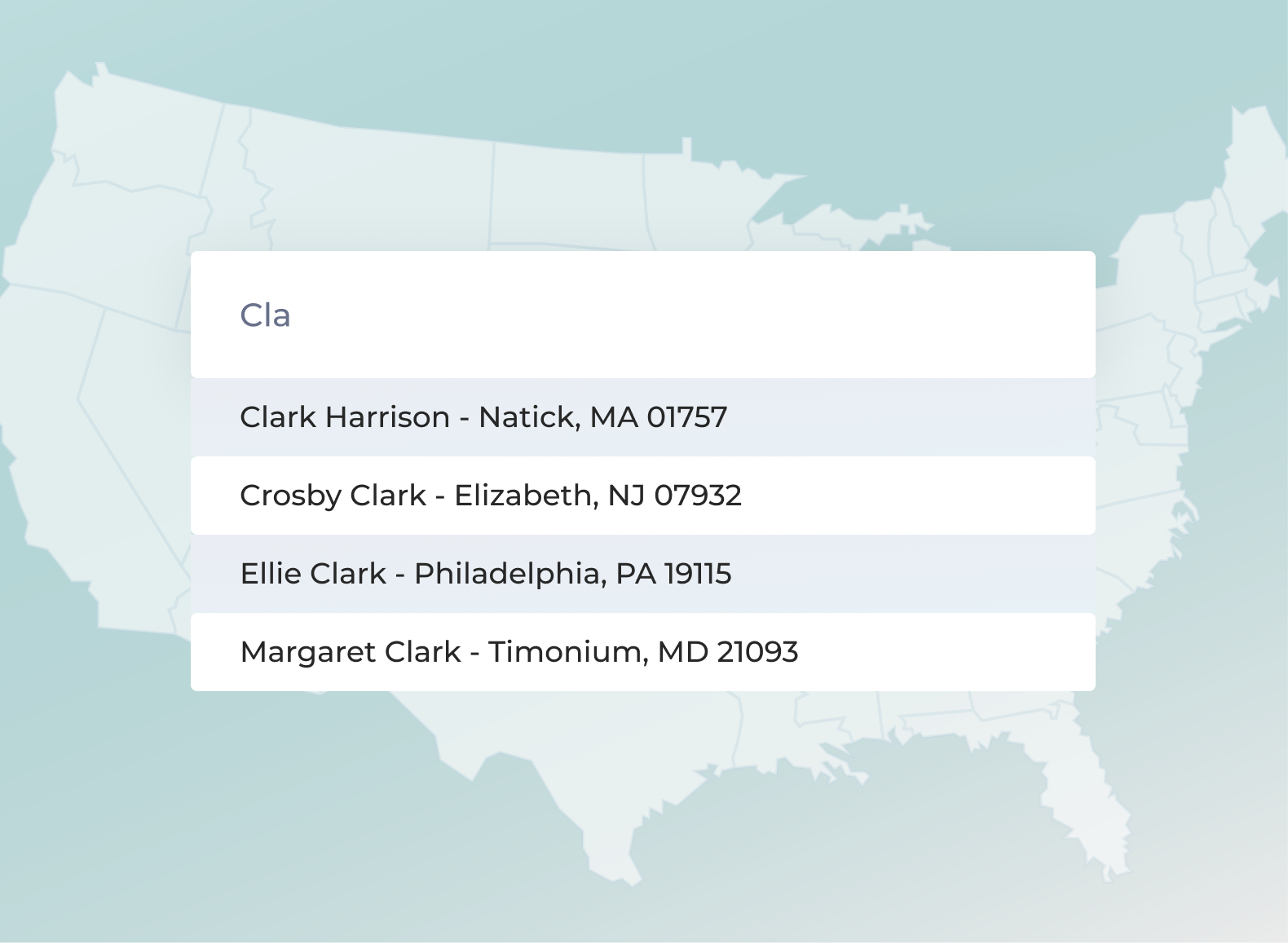Image resolution: width=1288 pixels, height=943 pixels.
Task: Open the result with zip code 19115
Action: [642, 574]
